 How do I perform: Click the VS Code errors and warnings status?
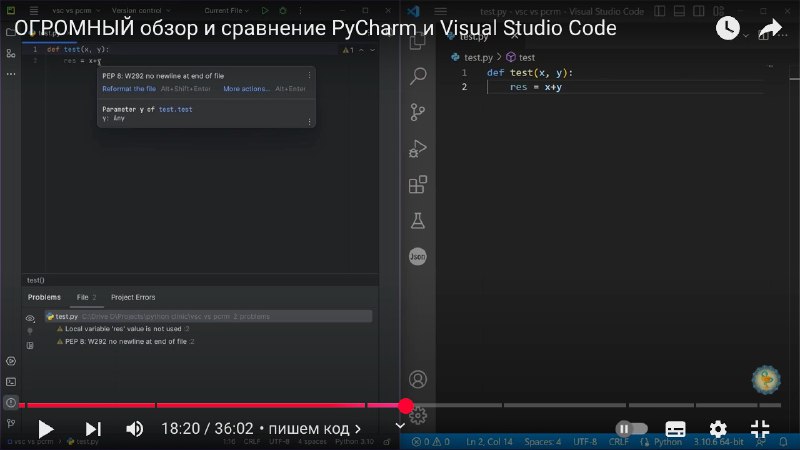click(431, 441)
